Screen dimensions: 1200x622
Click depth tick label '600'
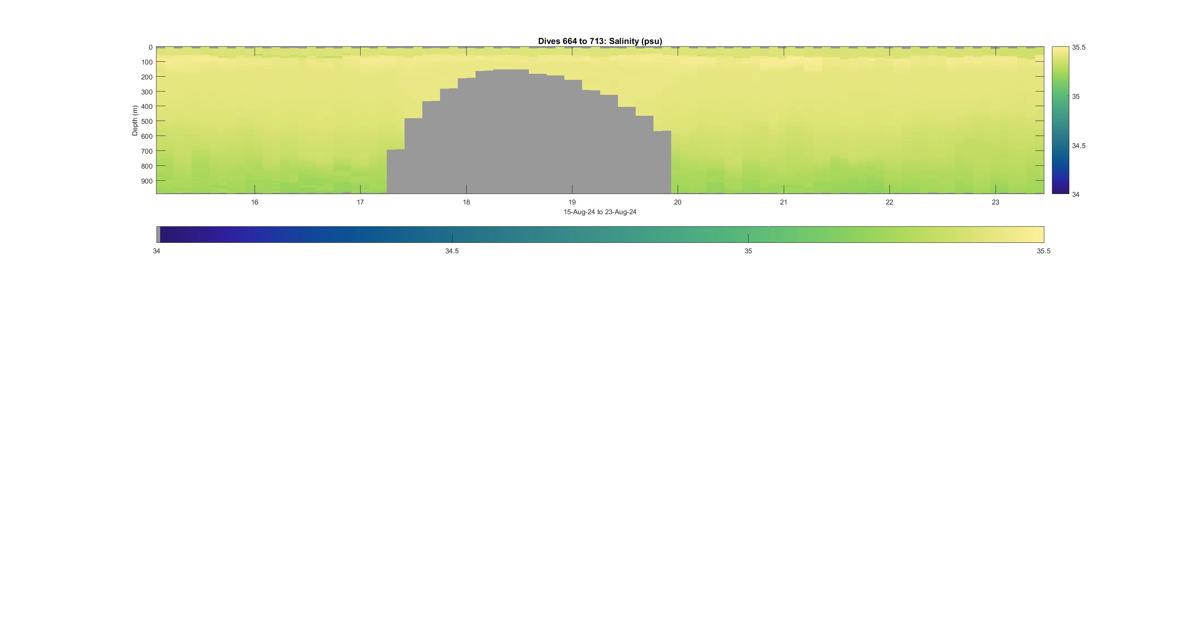click(x=146, y=136)
